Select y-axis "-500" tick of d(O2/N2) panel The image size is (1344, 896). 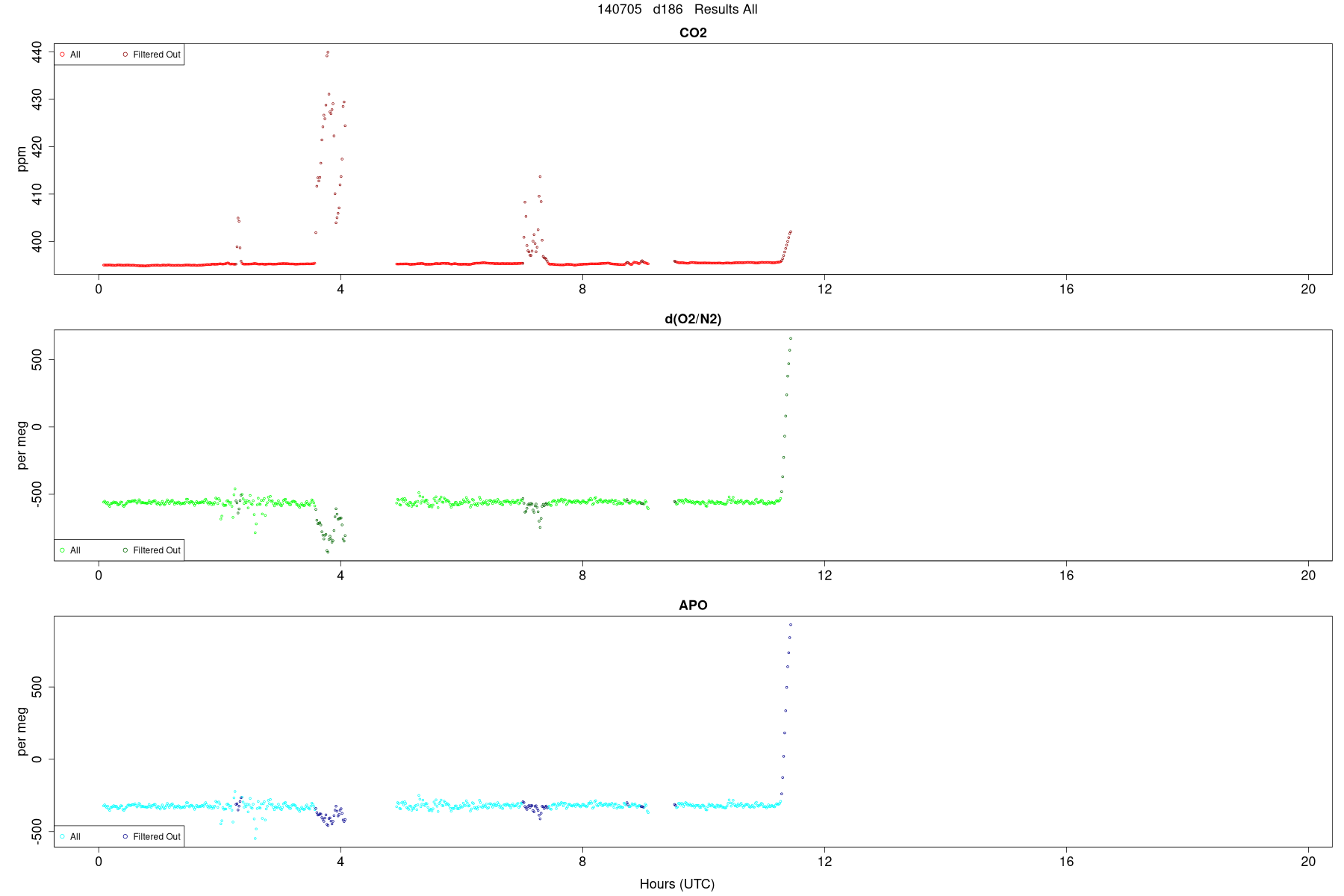(x=37, y=494)
